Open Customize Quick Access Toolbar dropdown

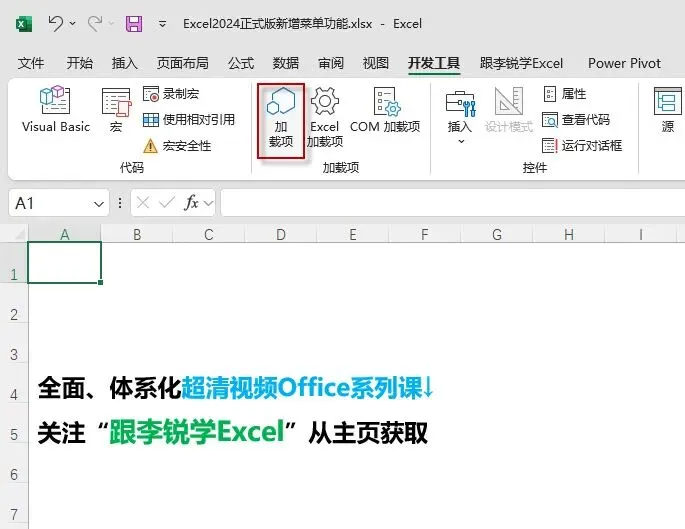tap(162, 24)
